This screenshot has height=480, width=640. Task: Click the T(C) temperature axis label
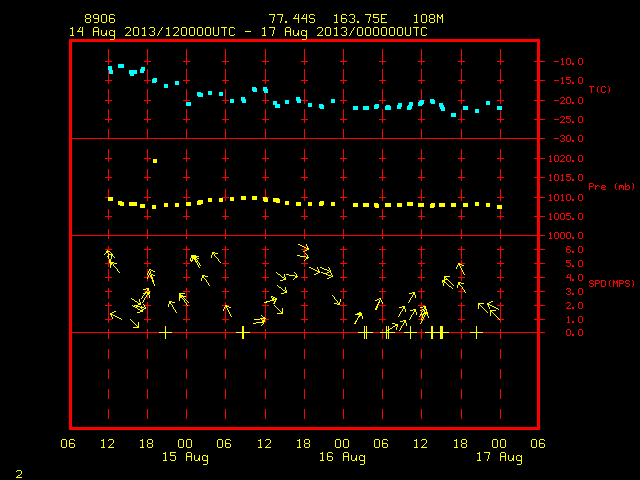(x=600, y=89)
